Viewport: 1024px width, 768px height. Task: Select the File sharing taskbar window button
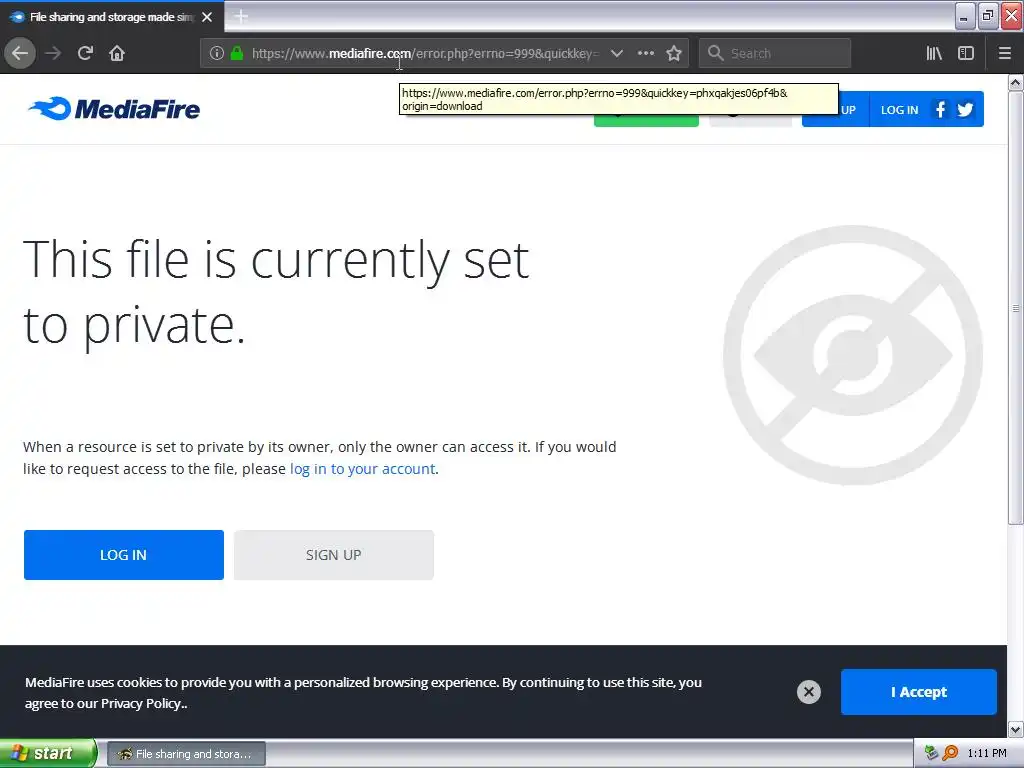[x=186, y=754]
